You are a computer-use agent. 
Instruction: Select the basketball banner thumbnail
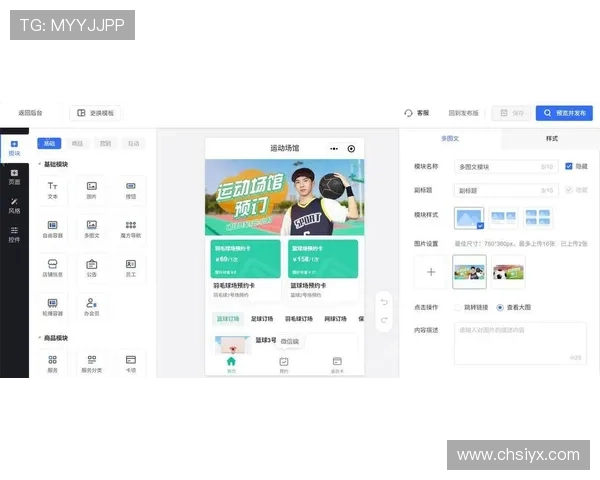click(x=469, y=272)
